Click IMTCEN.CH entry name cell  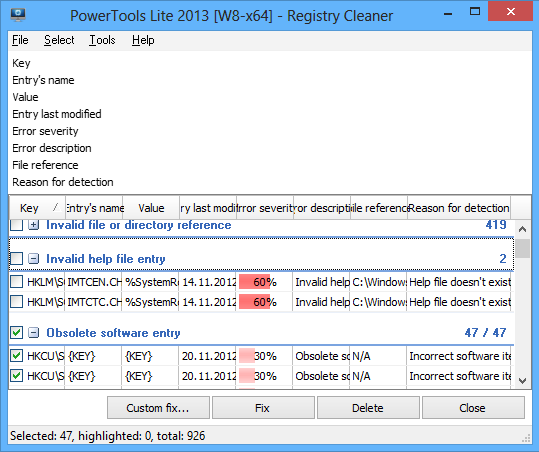94,282
